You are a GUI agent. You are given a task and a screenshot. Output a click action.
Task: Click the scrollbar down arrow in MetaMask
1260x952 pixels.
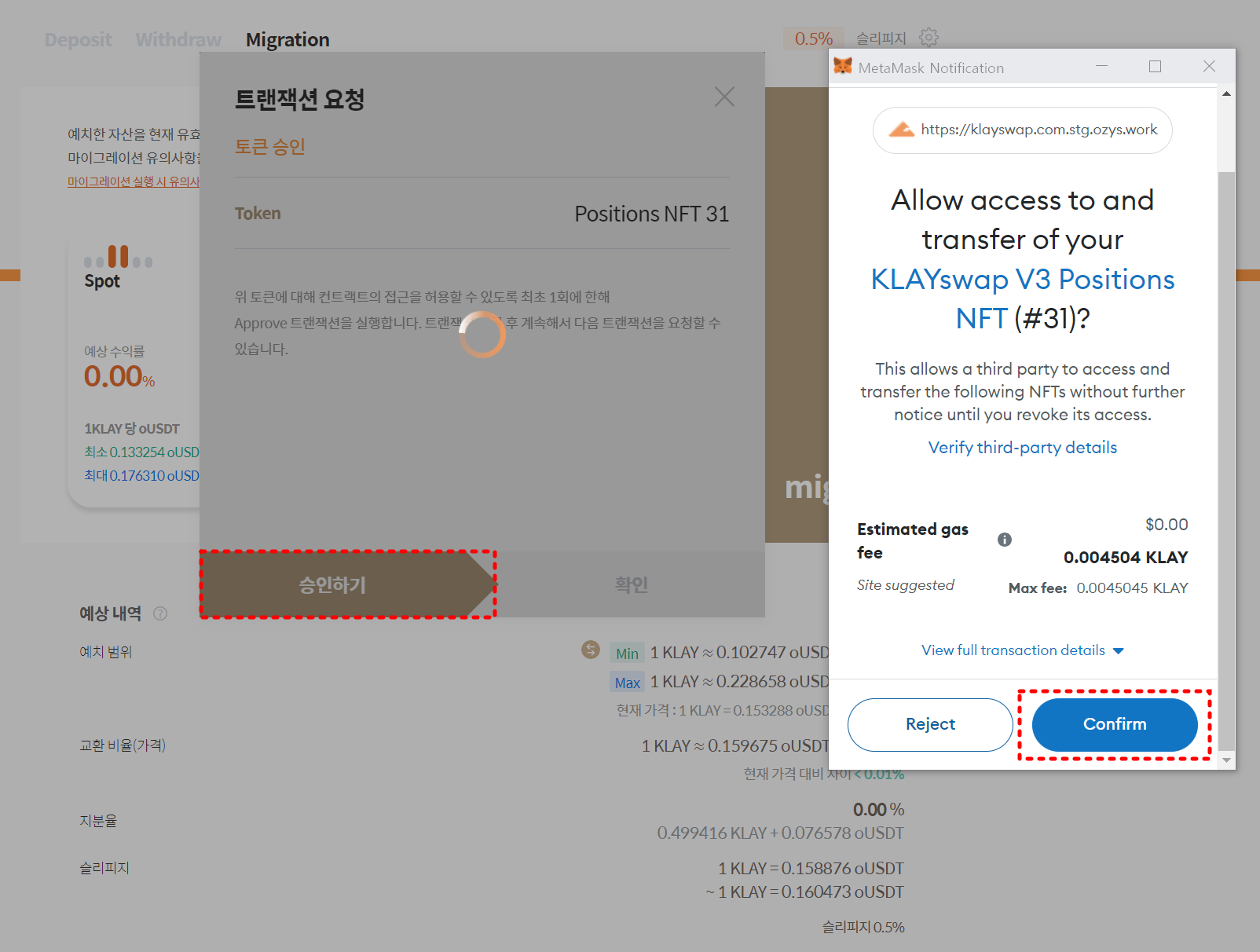pyautogui.click(x=1226, y=760)
